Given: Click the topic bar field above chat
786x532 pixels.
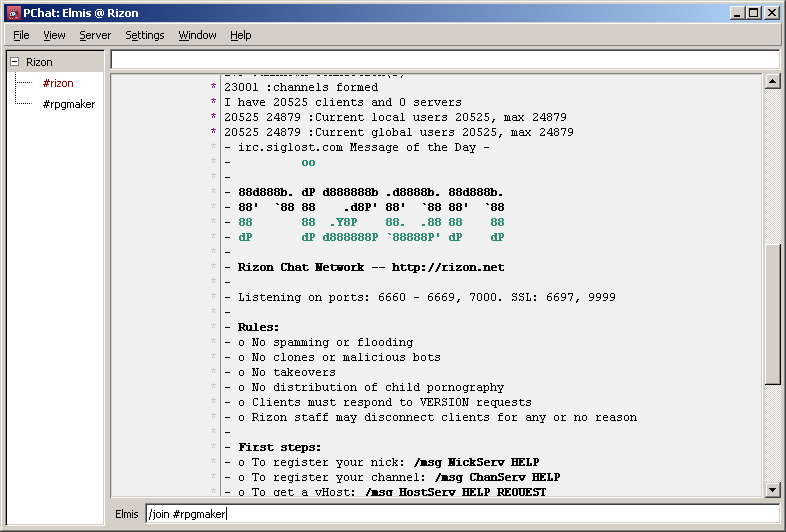Looking at the screenshot, I should (x=445, y=60).
